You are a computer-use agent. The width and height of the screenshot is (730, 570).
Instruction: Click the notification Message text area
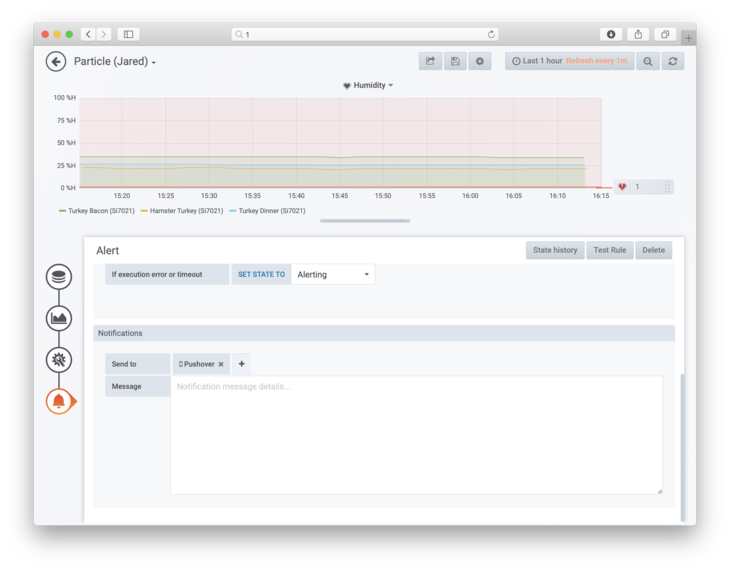tap(416, 435)
